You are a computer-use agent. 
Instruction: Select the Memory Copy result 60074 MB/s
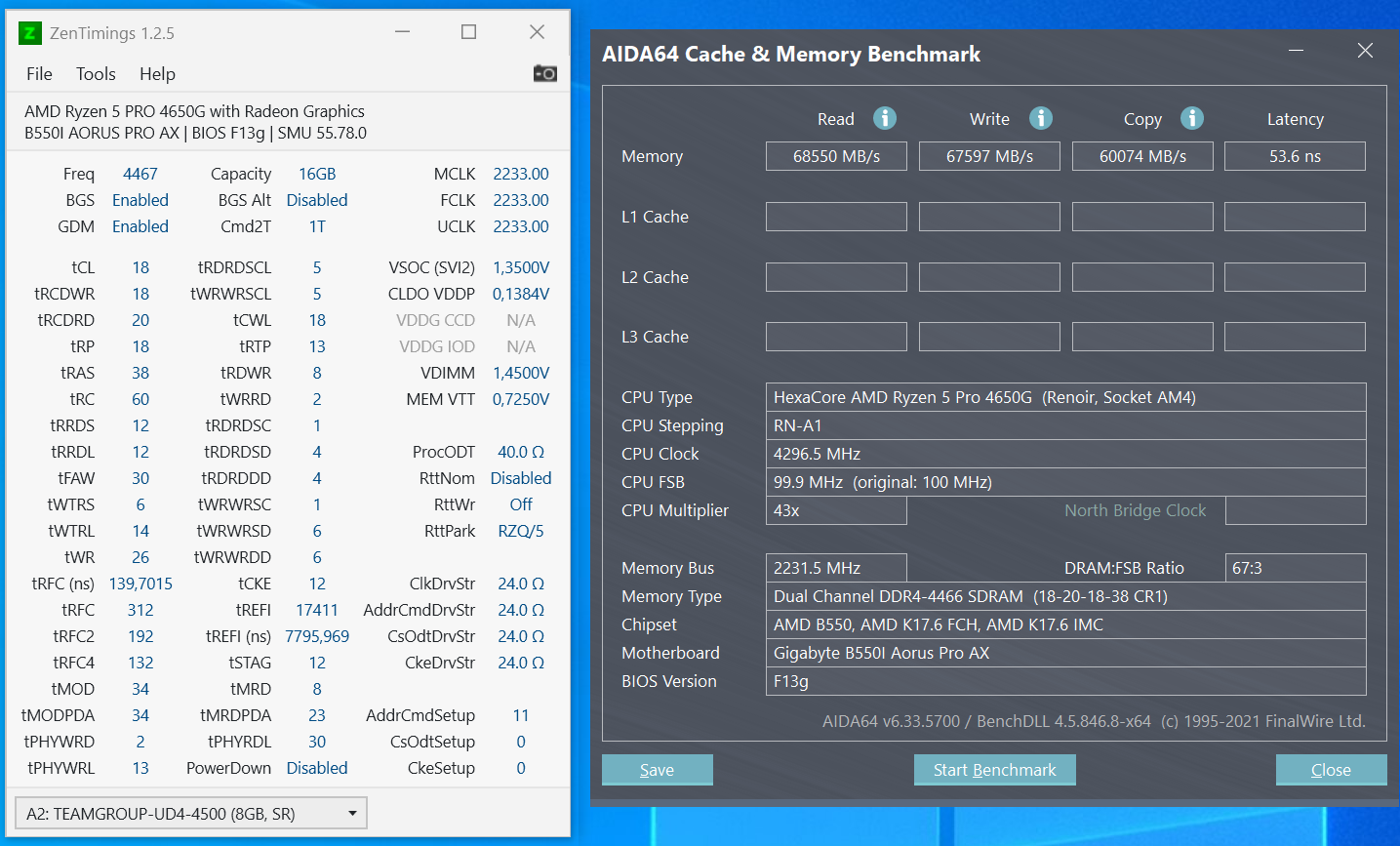pyautogui.click(x=1142, y=156)
